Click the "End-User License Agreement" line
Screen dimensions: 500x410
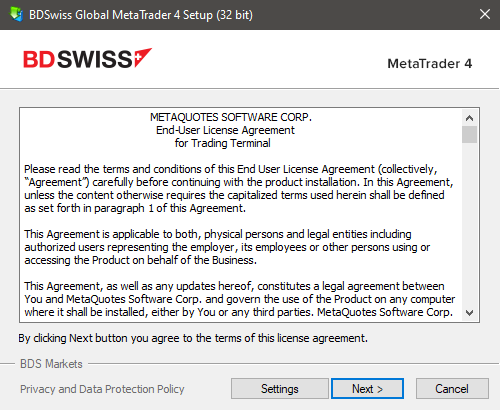click(225, 130)
